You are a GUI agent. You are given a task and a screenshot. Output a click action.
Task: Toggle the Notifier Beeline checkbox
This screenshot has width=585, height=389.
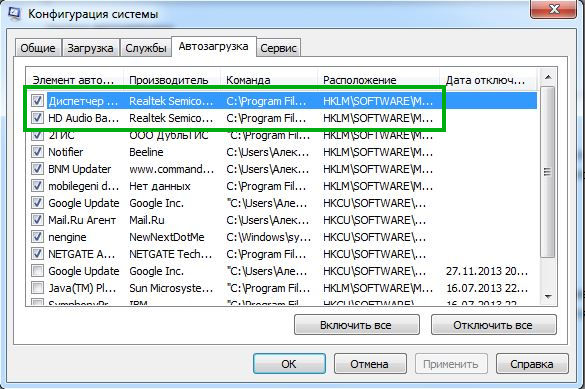pyautogui.click(x=37, y=152)
